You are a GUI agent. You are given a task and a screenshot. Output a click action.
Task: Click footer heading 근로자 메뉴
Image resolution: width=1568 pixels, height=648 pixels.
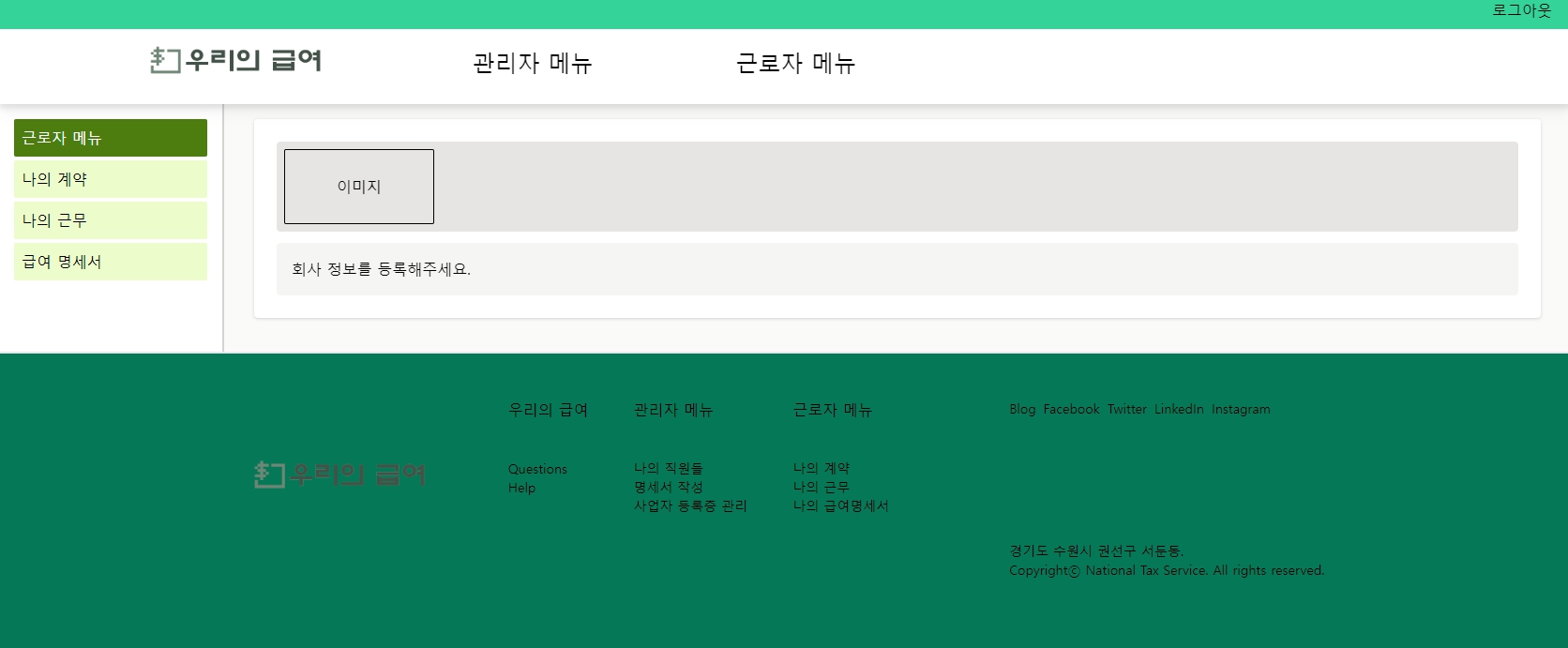833,410
